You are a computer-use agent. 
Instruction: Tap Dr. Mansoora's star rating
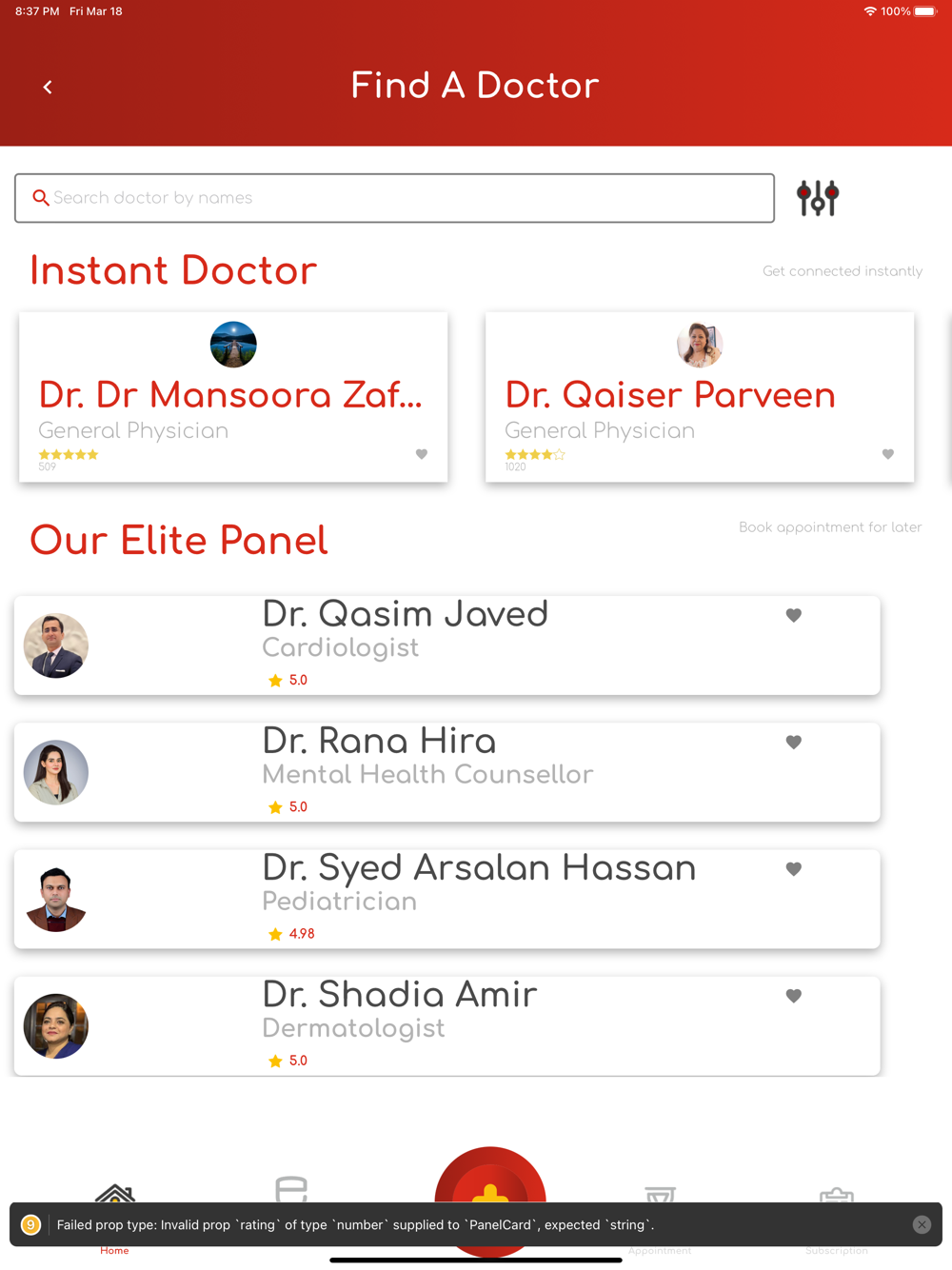(69, 455)
